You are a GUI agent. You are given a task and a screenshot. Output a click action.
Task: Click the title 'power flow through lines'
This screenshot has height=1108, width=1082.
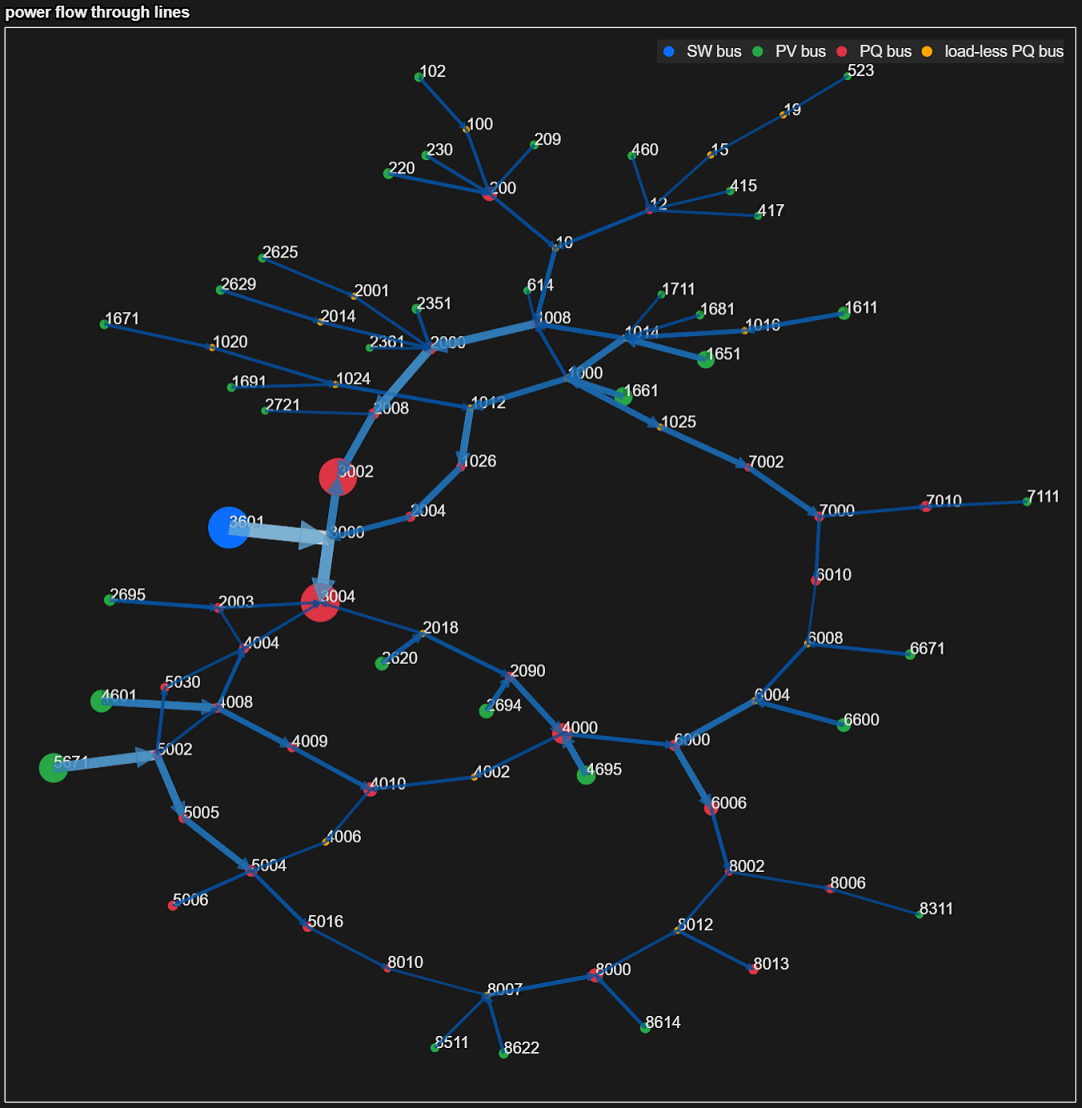tap(97, 13)
